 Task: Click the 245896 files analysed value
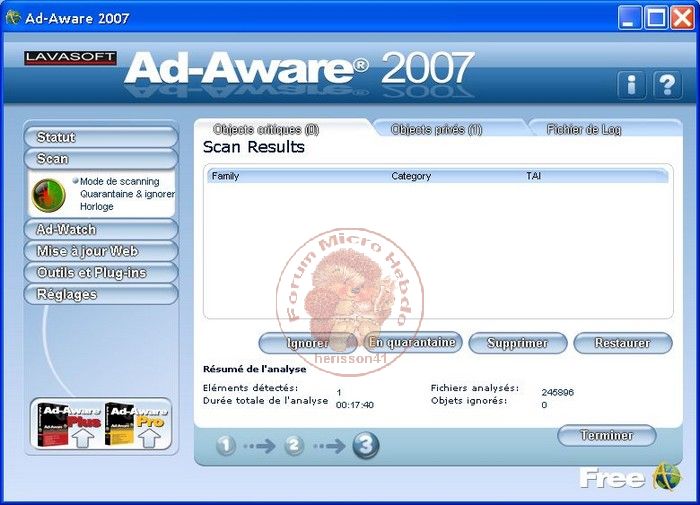point(558,392)
